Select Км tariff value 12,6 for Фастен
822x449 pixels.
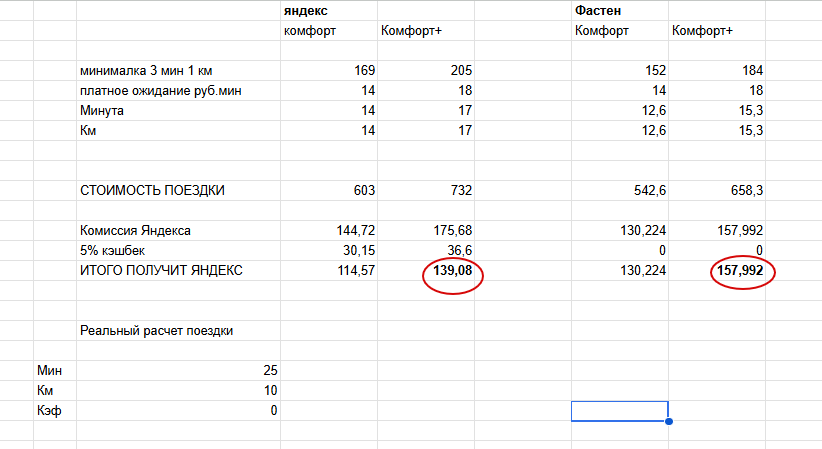point(654,130)
